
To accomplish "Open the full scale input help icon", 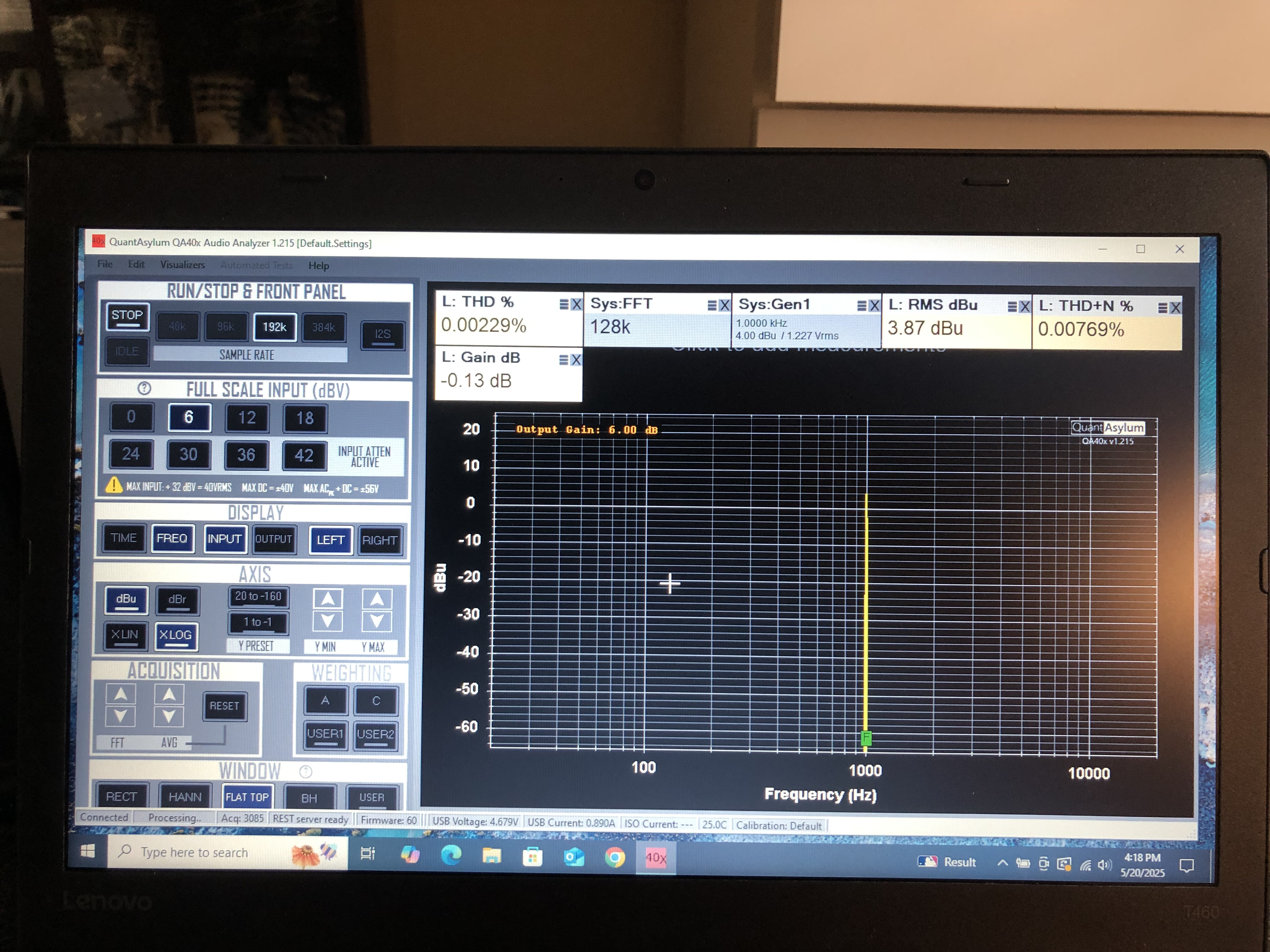I will (x=144, y=388).
